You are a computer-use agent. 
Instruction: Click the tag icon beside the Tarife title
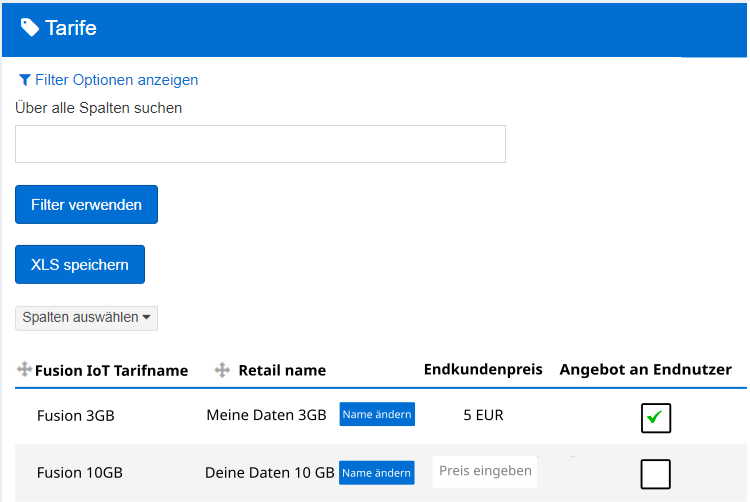(x=30, y=27)
